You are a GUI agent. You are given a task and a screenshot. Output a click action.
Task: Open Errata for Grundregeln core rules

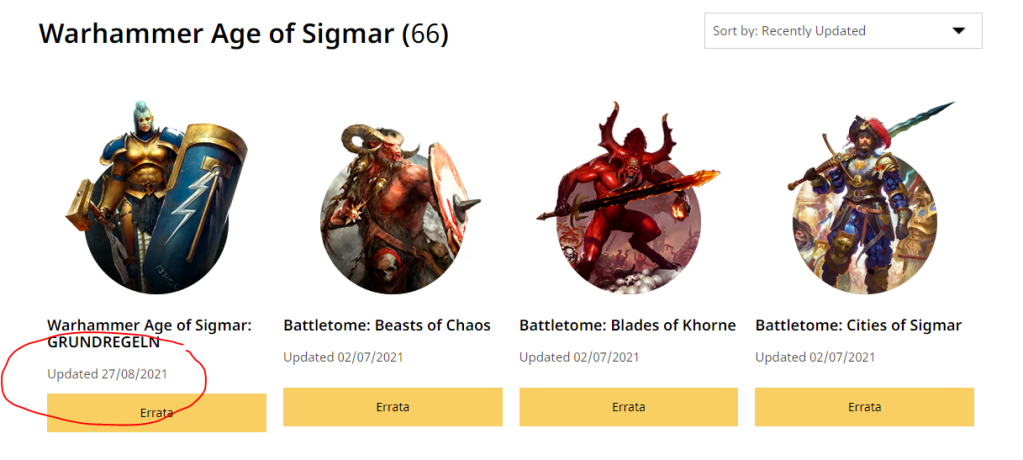(x=156, y=413)
